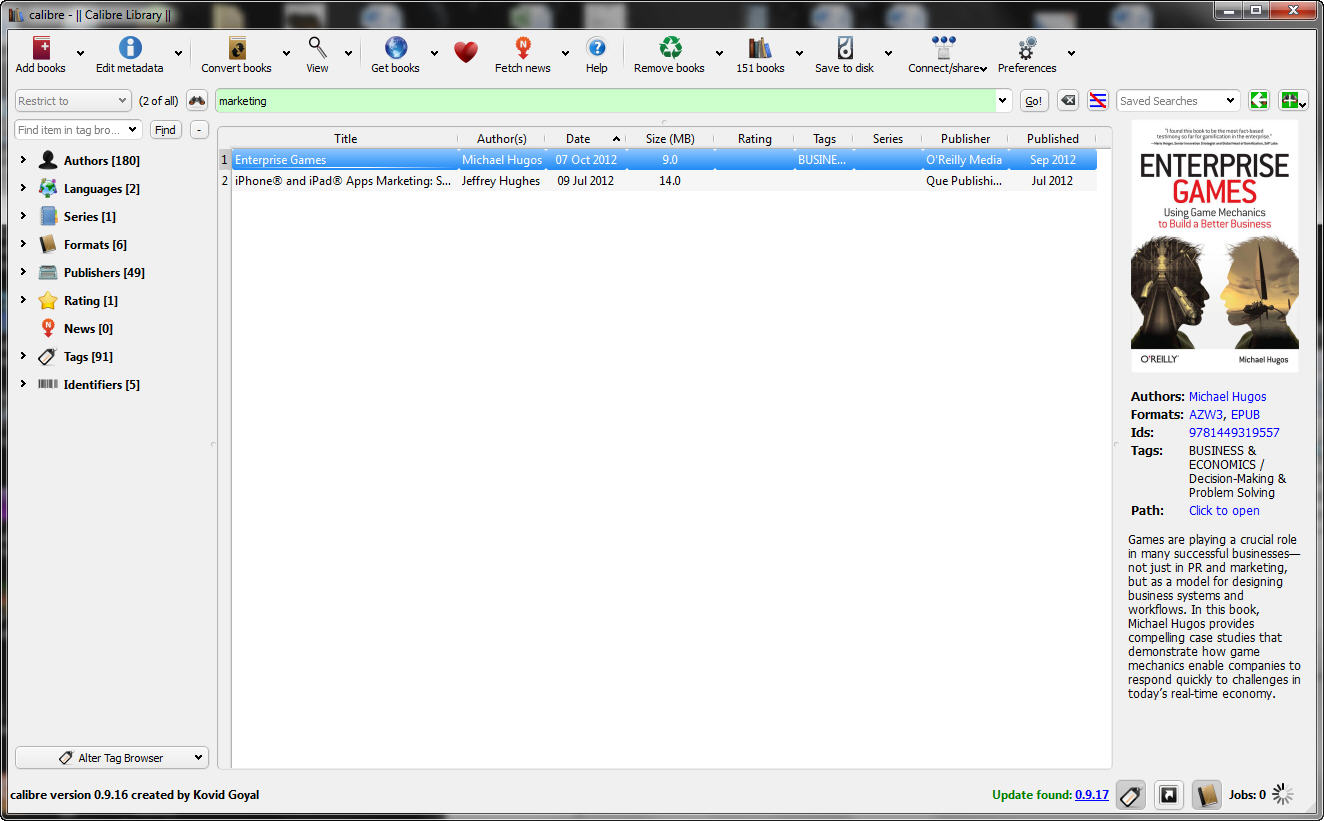
Task: Open Help question mark icon
Action: click(596, 48)
